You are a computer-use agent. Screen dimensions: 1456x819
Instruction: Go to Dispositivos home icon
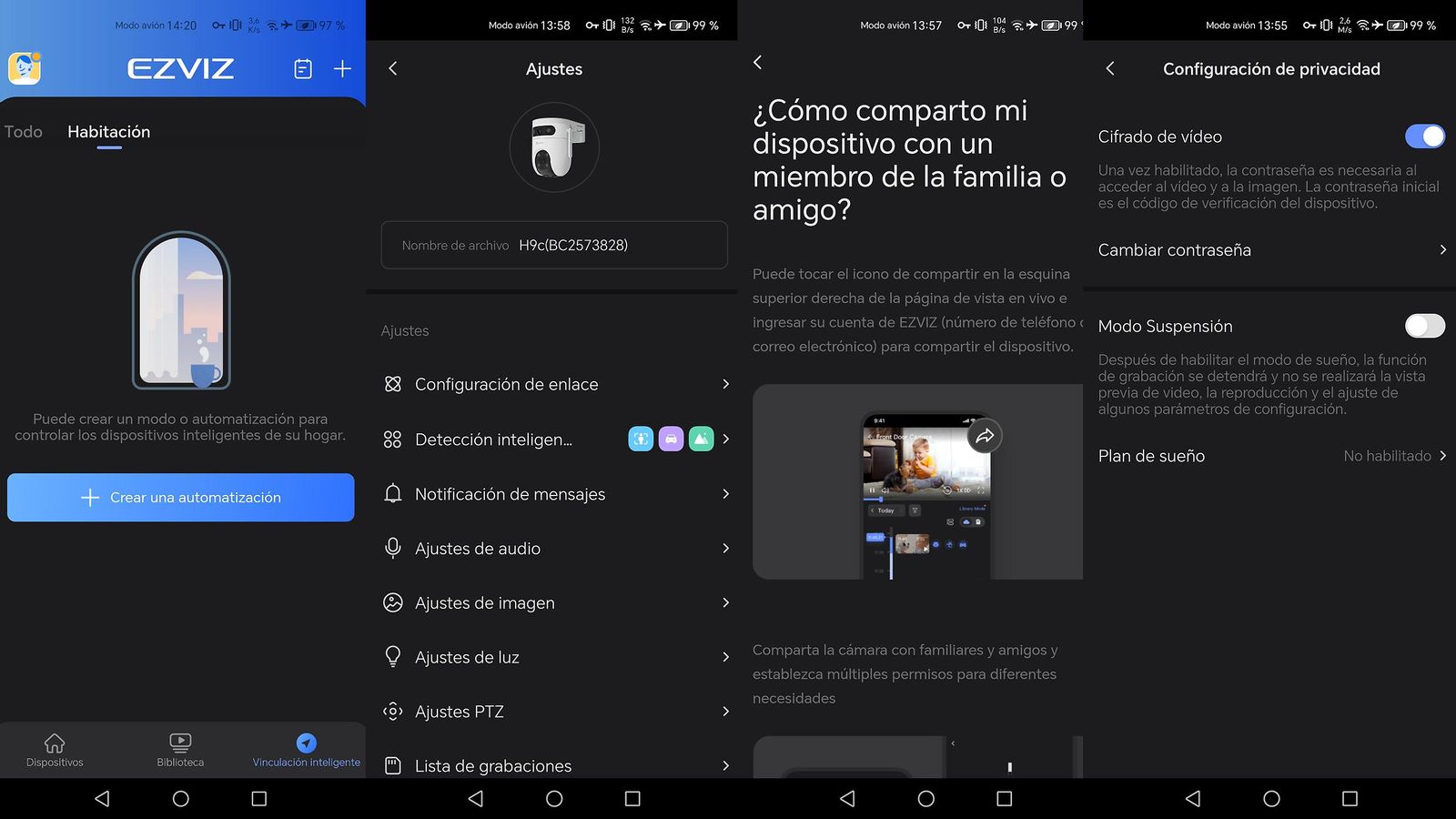click(x=55, y=743)
